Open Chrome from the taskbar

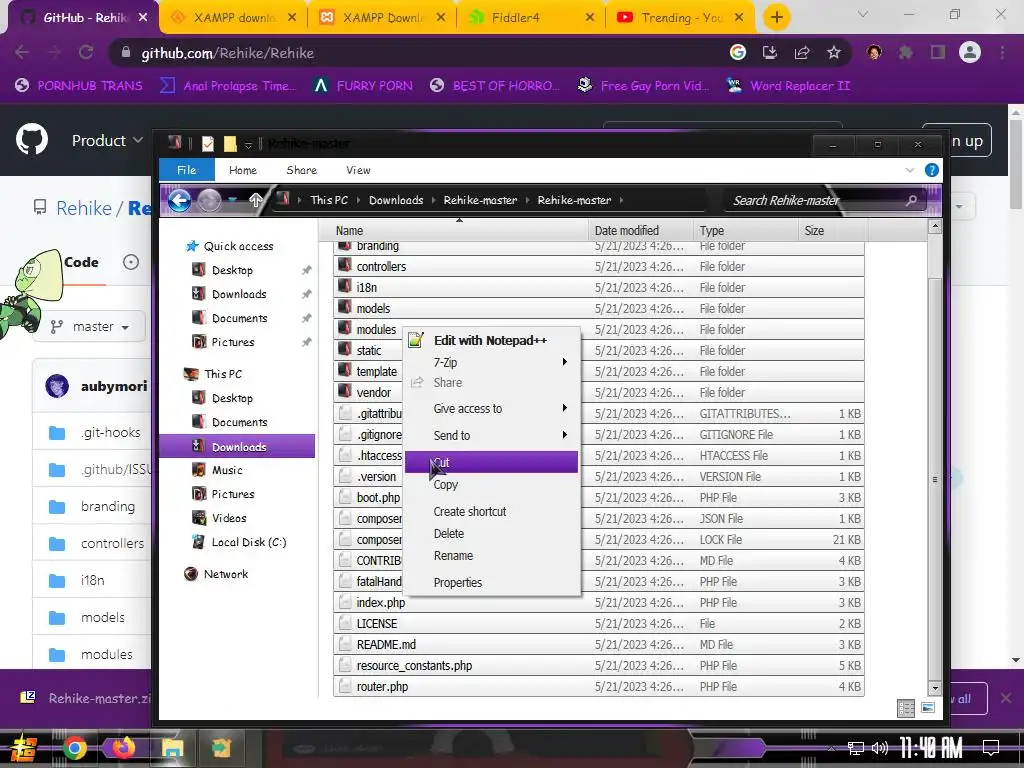[74, 748]
